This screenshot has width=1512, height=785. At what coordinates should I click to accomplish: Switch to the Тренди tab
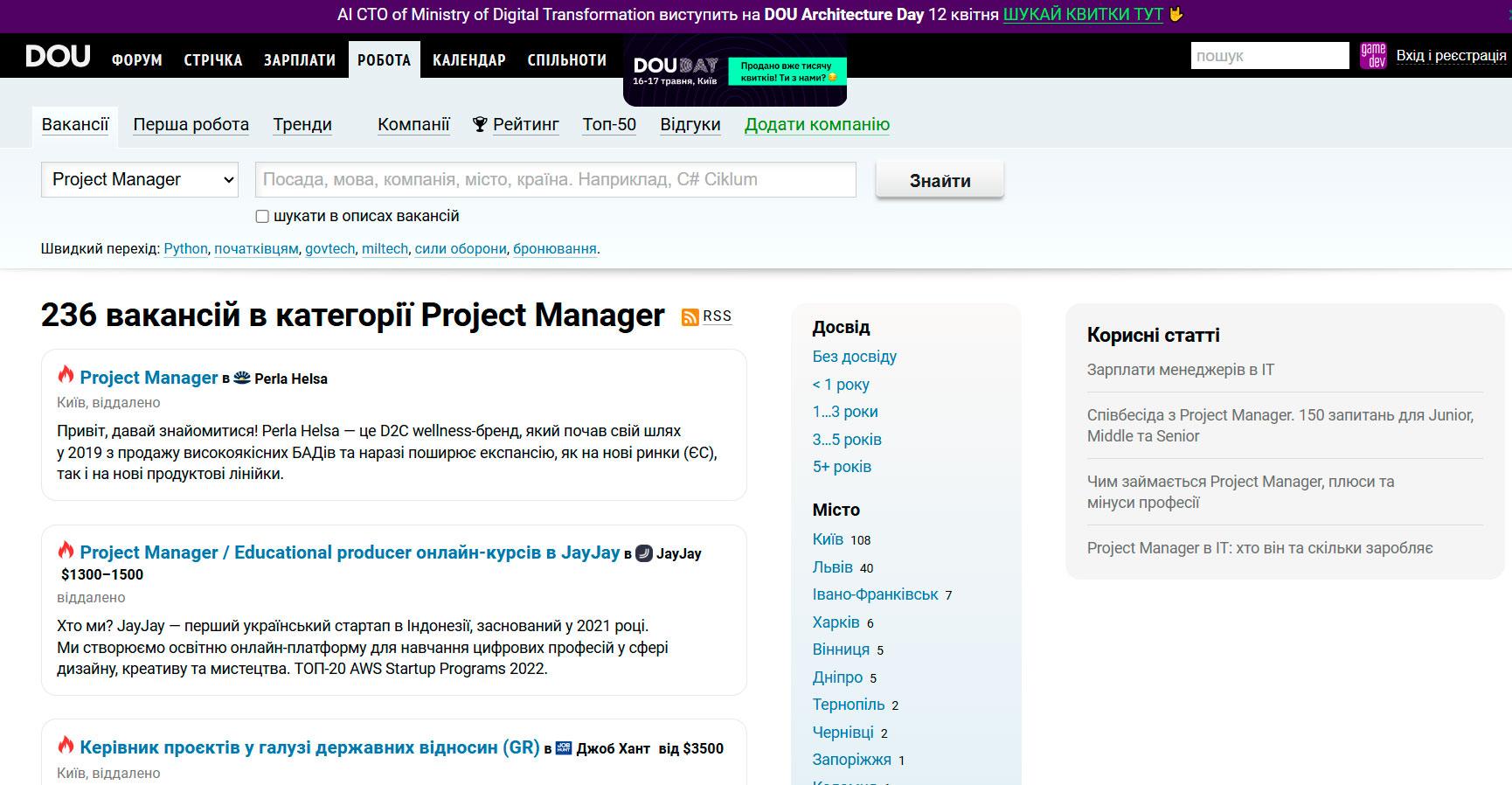302,125
